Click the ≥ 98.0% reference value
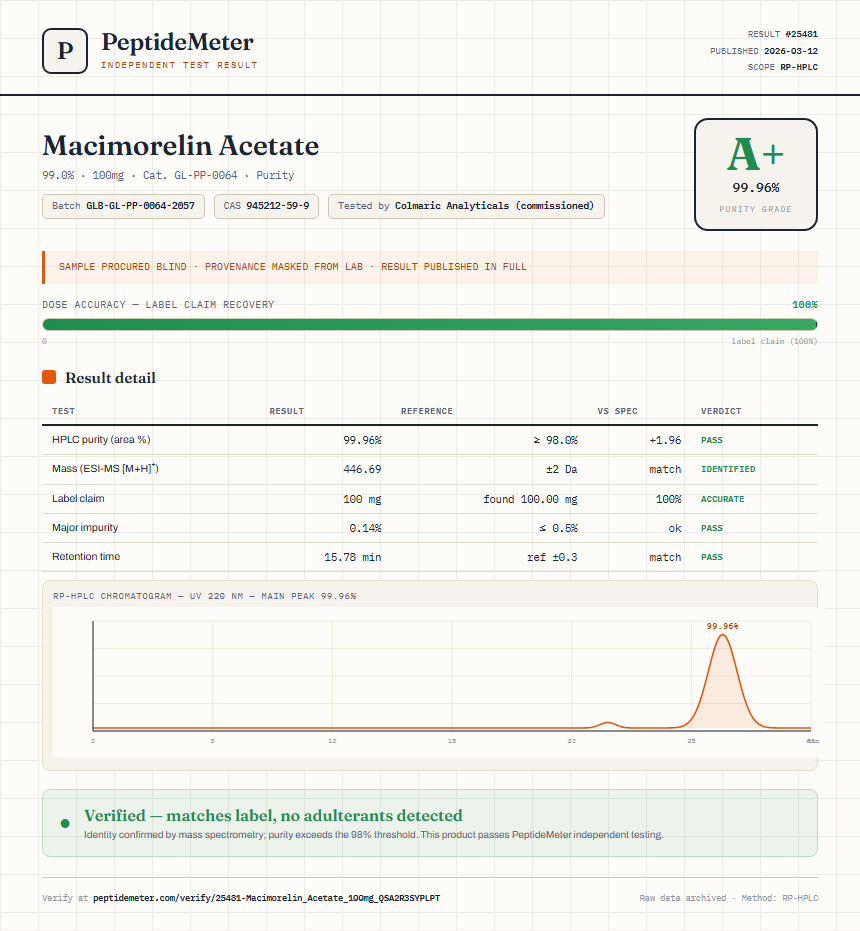Viewport: 860px width, 931px height. tap(555, 440)
